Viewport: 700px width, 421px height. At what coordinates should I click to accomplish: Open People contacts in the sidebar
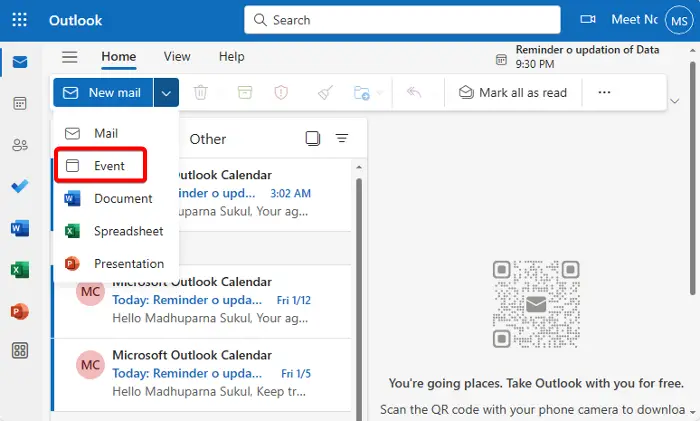pyautogui.click(x=20, y=145)
